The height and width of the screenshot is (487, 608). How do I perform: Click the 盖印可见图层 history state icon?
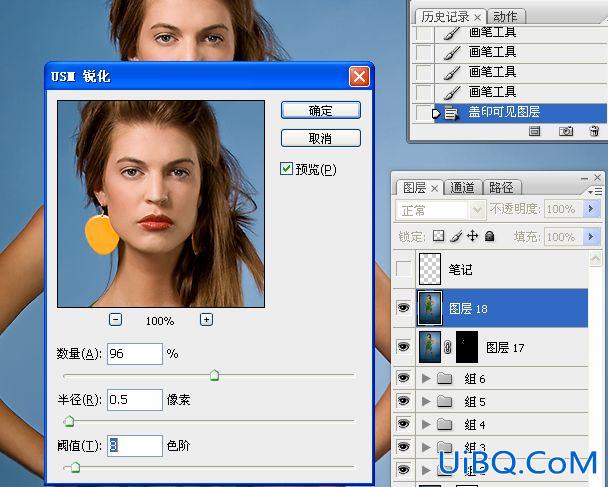pyautogui.click(x=451, y=114)
